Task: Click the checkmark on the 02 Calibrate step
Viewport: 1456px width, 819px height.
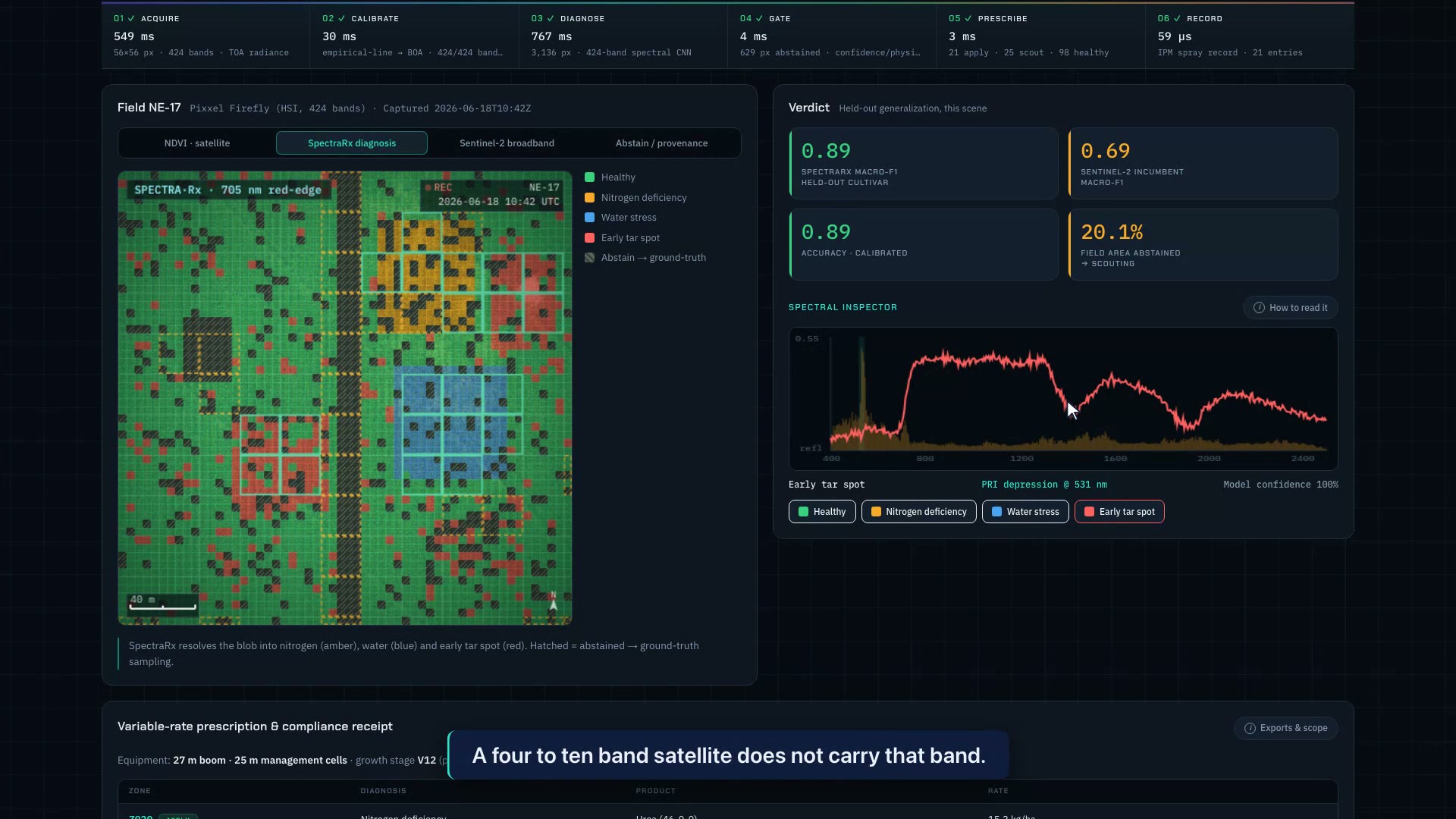Action: click(x=341, y=18)
